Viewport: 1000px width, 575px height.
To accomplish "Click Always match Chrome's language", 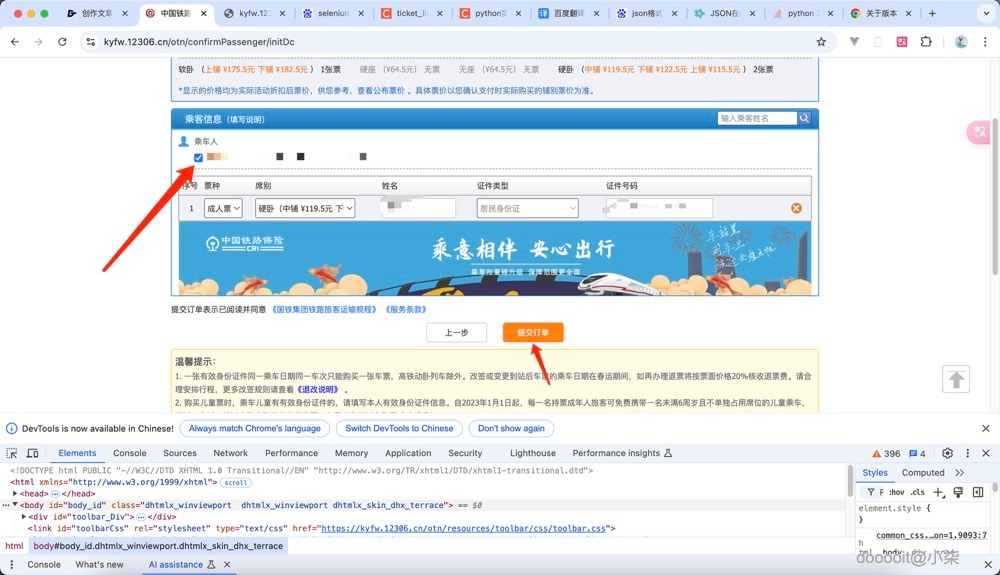I will 254,428.
